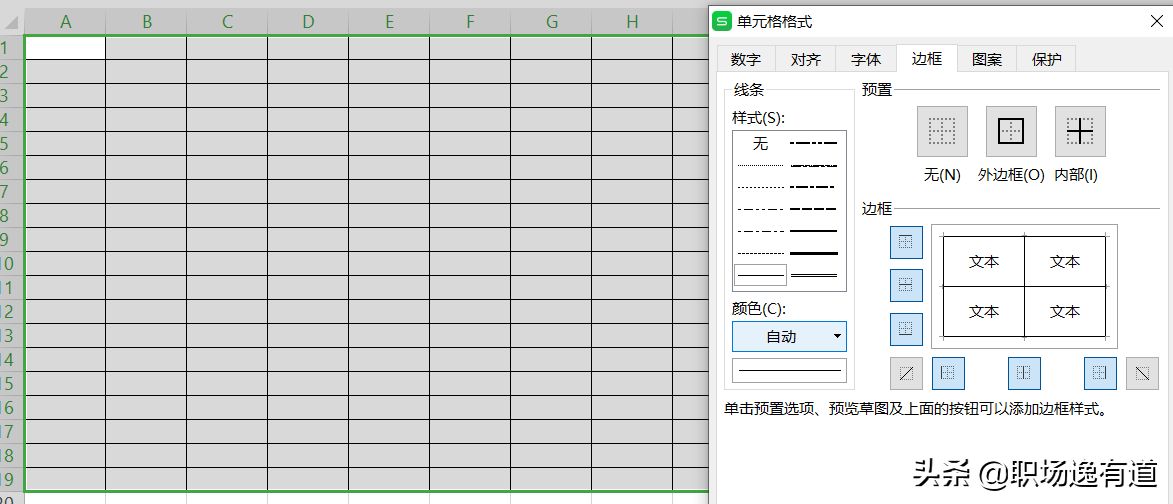
Task: Switch to the 对齐 tab
Action: [x=806, y=60]
